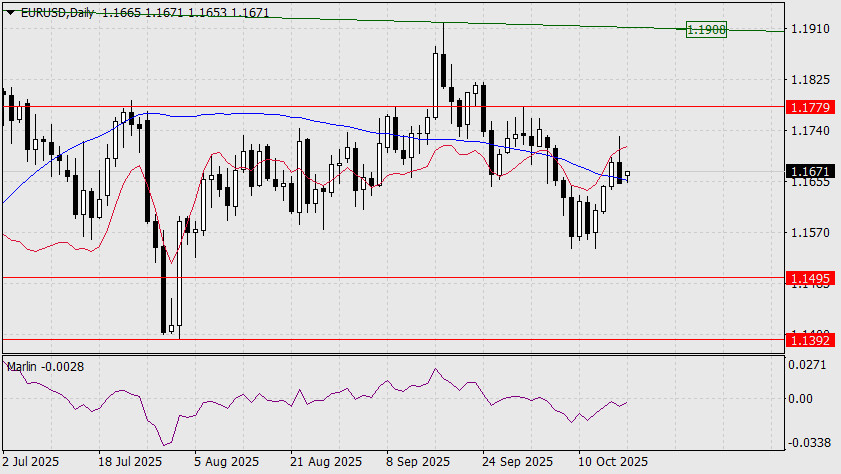The width and height of the screenshot is (841, 474).
Task: Click the 0.00 oscillator scale value
Action: (x=801, y=398)
